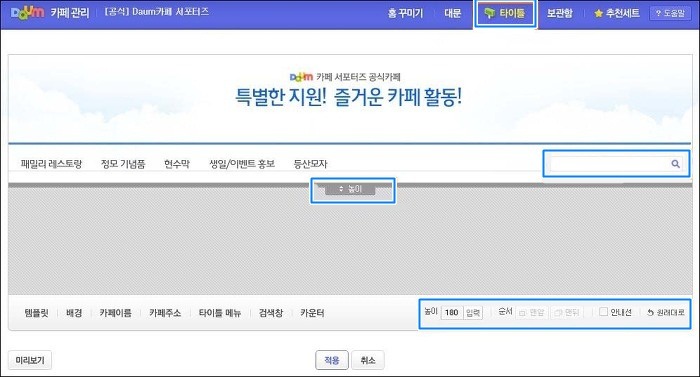700x377 pixels.
Task: Click the 취소 cancel button
Action: (x=368, y=360)
